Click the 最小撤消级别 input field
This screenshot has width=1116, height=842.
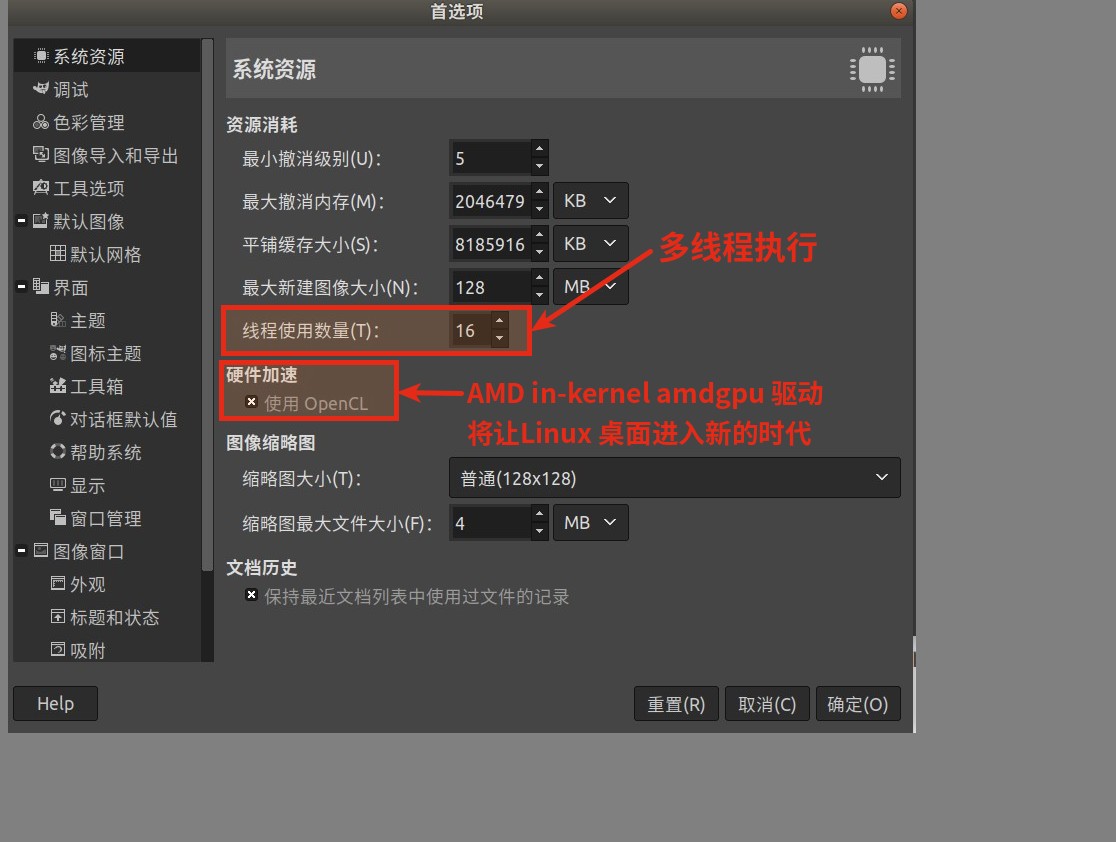490,158
